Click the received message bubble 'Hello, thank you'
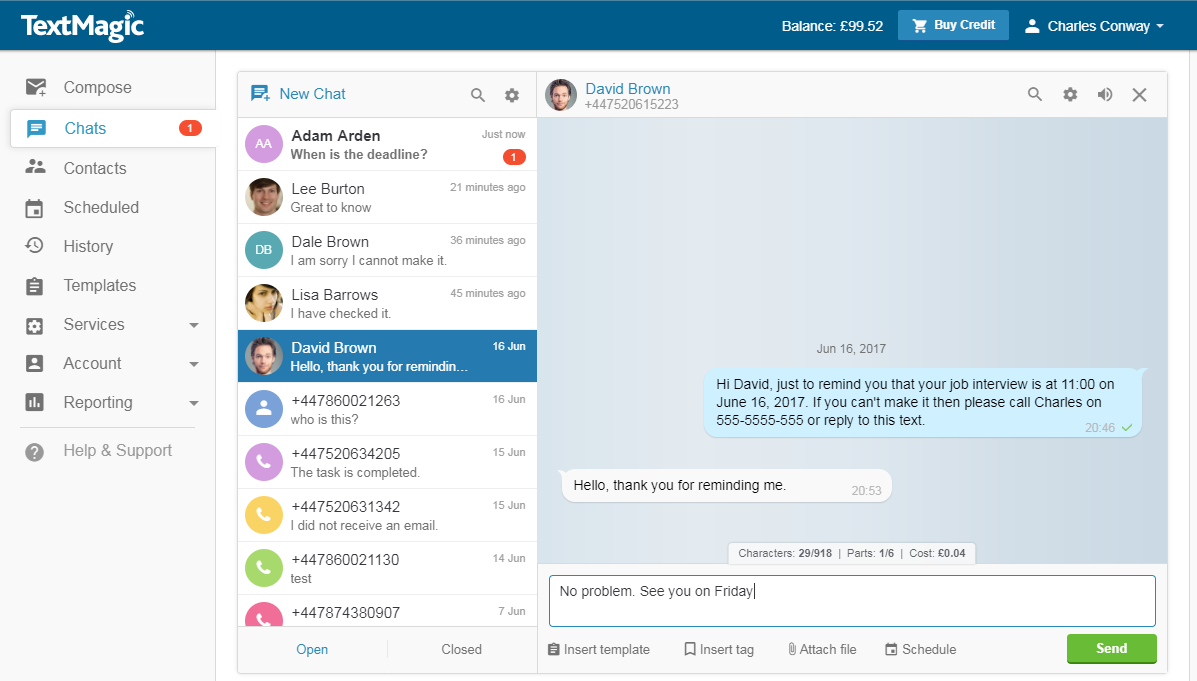1197x681 pixels. [x=726, y=486]
